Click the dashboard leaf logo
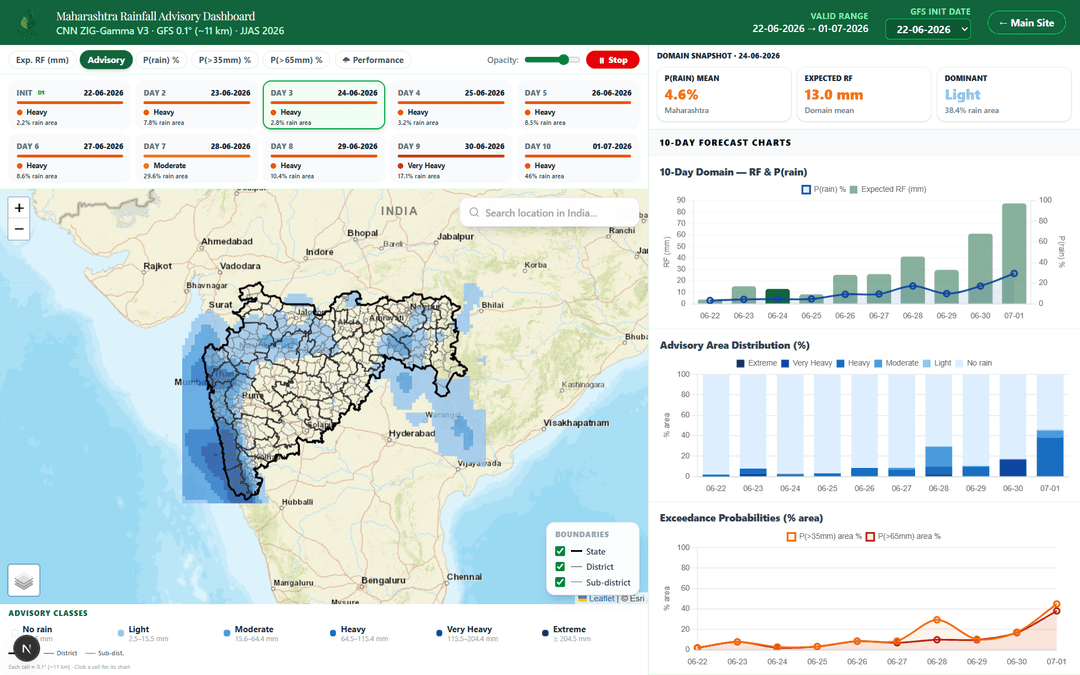Viewport: 1080px width, 675px height. (28, 23)
